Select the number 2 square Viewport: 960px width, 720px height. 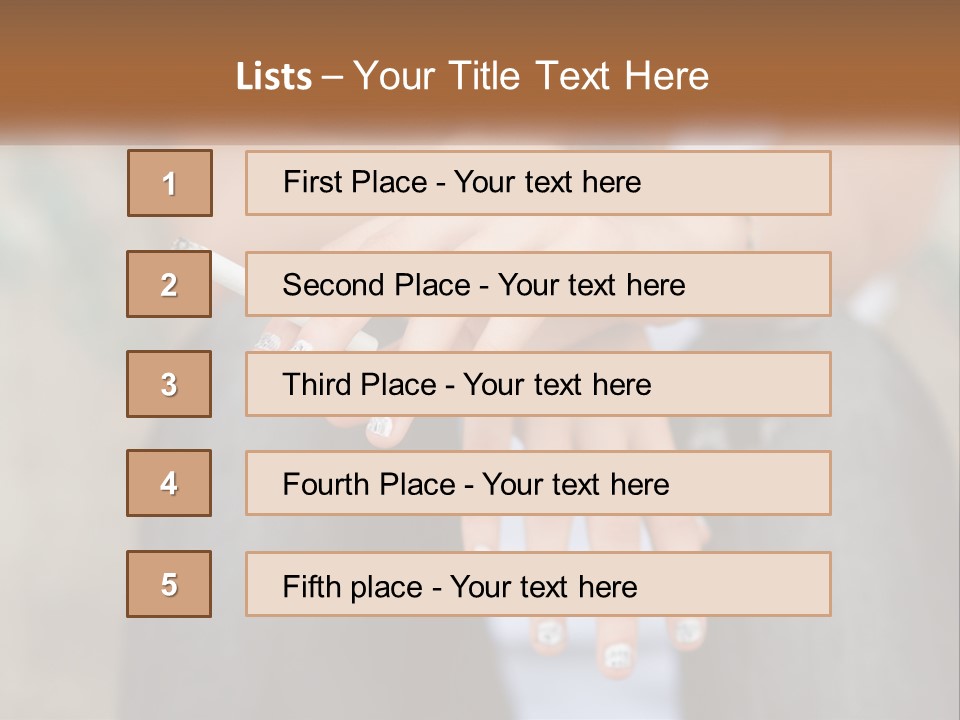[169, 284]
